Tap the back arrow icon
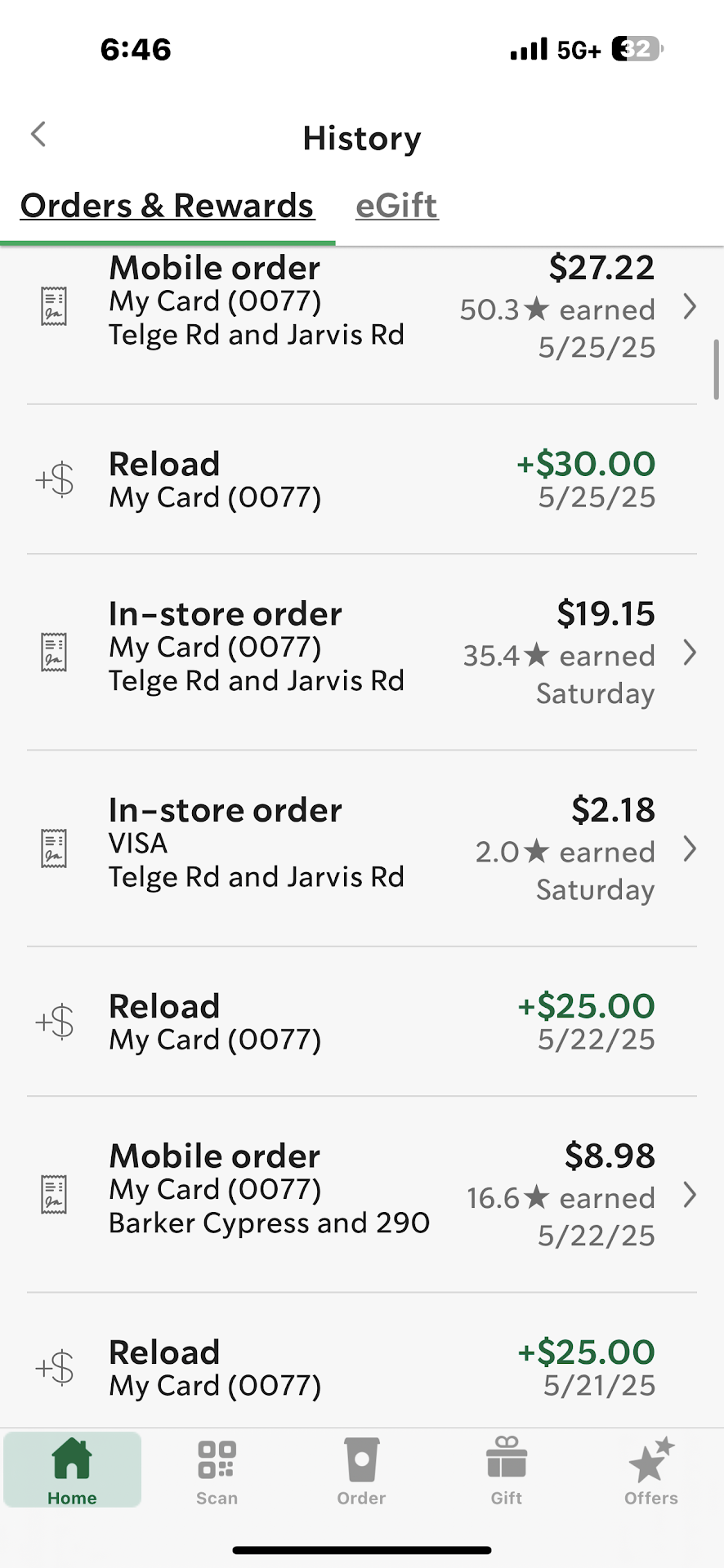Viewport: 724px width, 1568px height. 38,135
